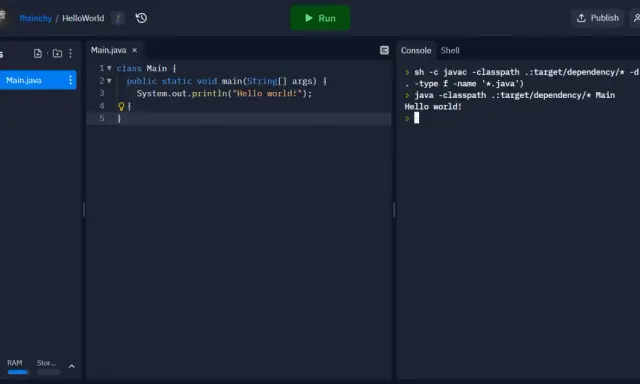The height and width of the screenshot is (384, 640).
Task: Collapse the class Main fold arrow
Action: tap(109, 68)
